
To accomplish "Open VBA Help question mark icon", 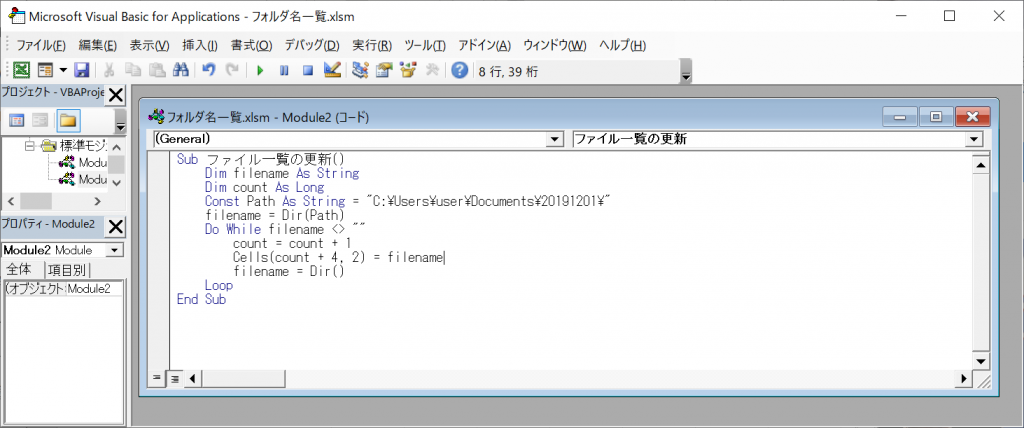I will pos(460,71).
